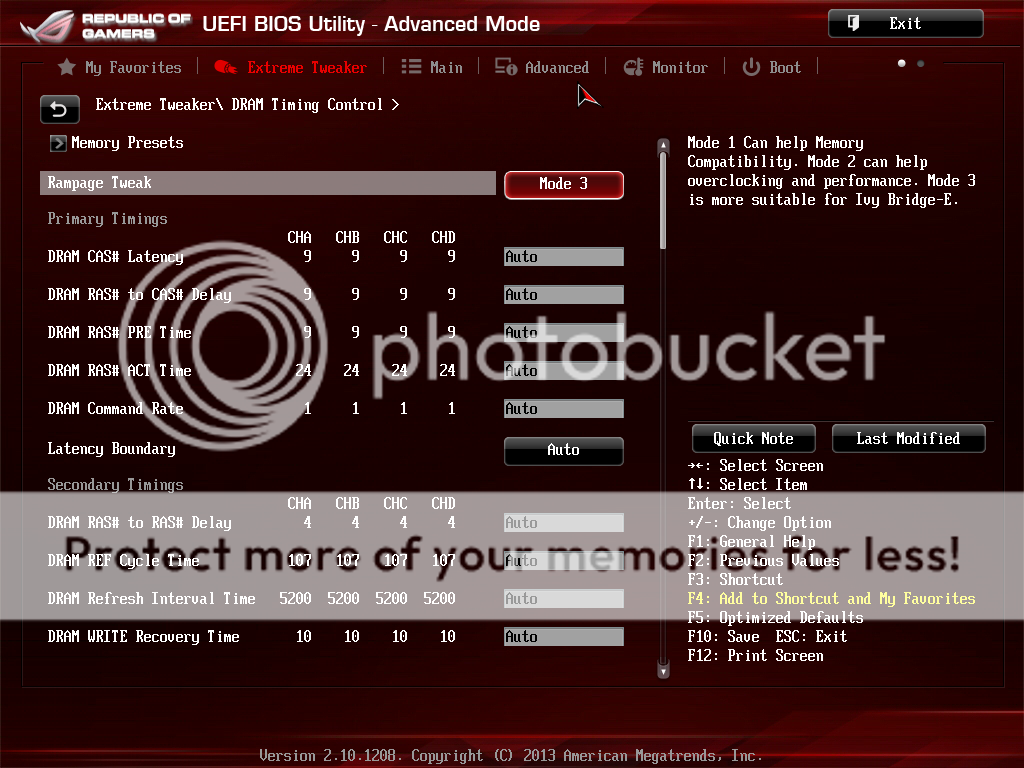Image resolution: width=1024 pixels, height=768 pixels.
Task: Click the Last Modified button
Action: click(x=907, y=438)
